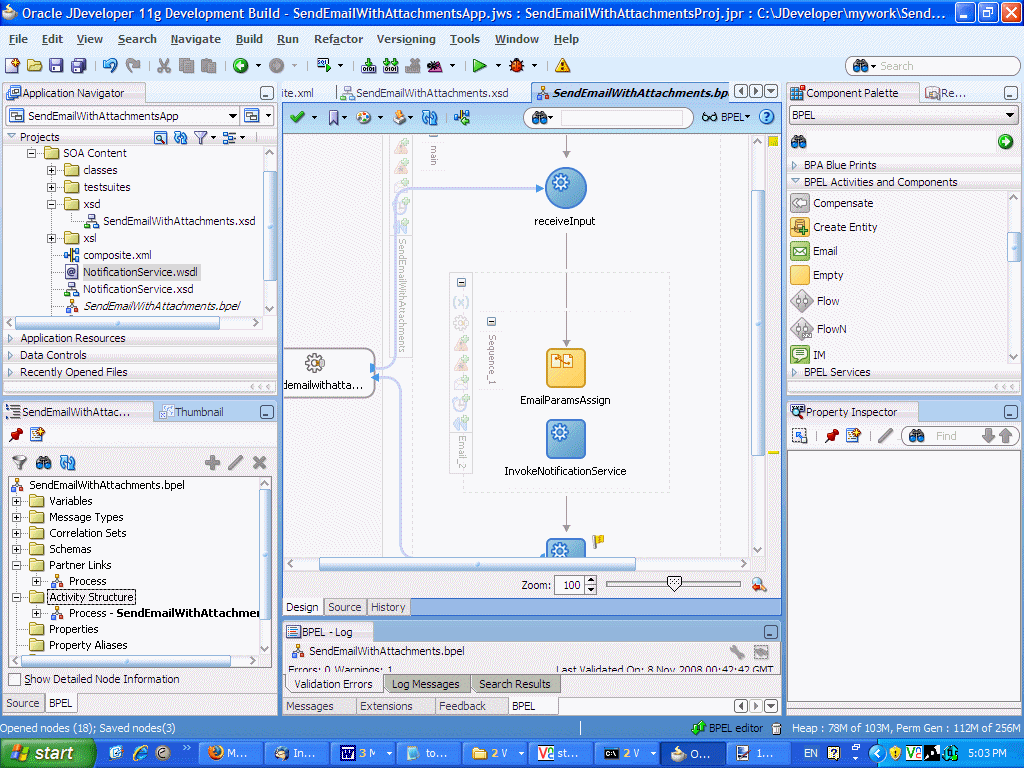Enable Show Detailed Node Information checkbox
The height and width of the screenshot is (768, 1024).
tap(14, 680)
